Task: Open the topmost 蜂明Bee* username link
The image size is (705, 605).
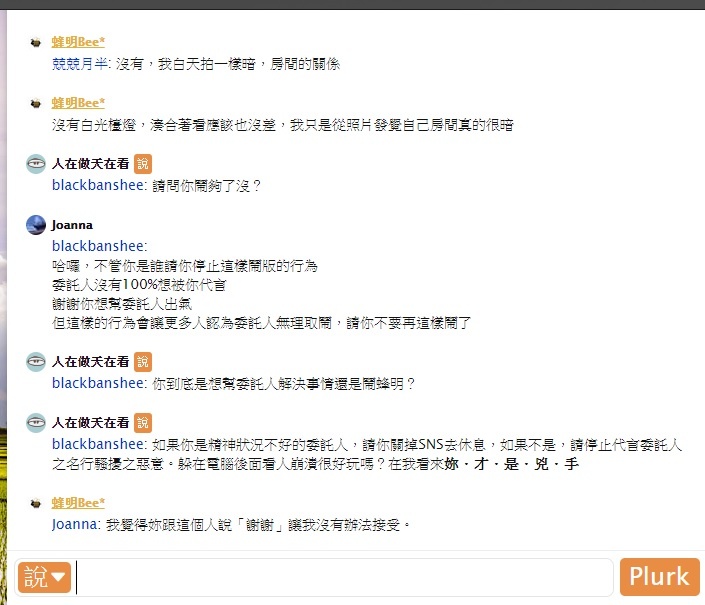Action: [x=78, y=42]
